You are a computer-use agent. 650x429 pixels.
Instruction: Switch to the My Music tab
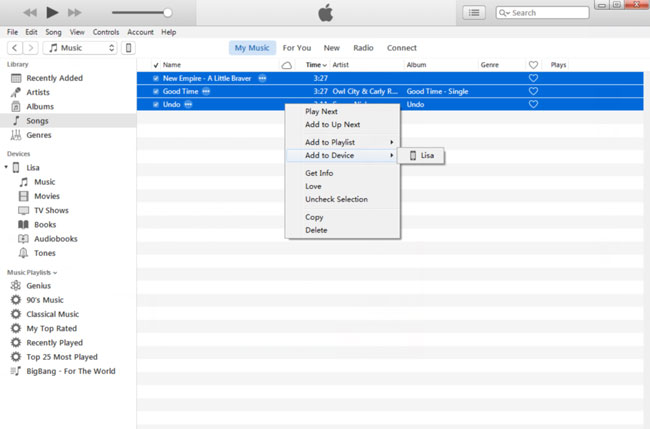pos(252,48)
